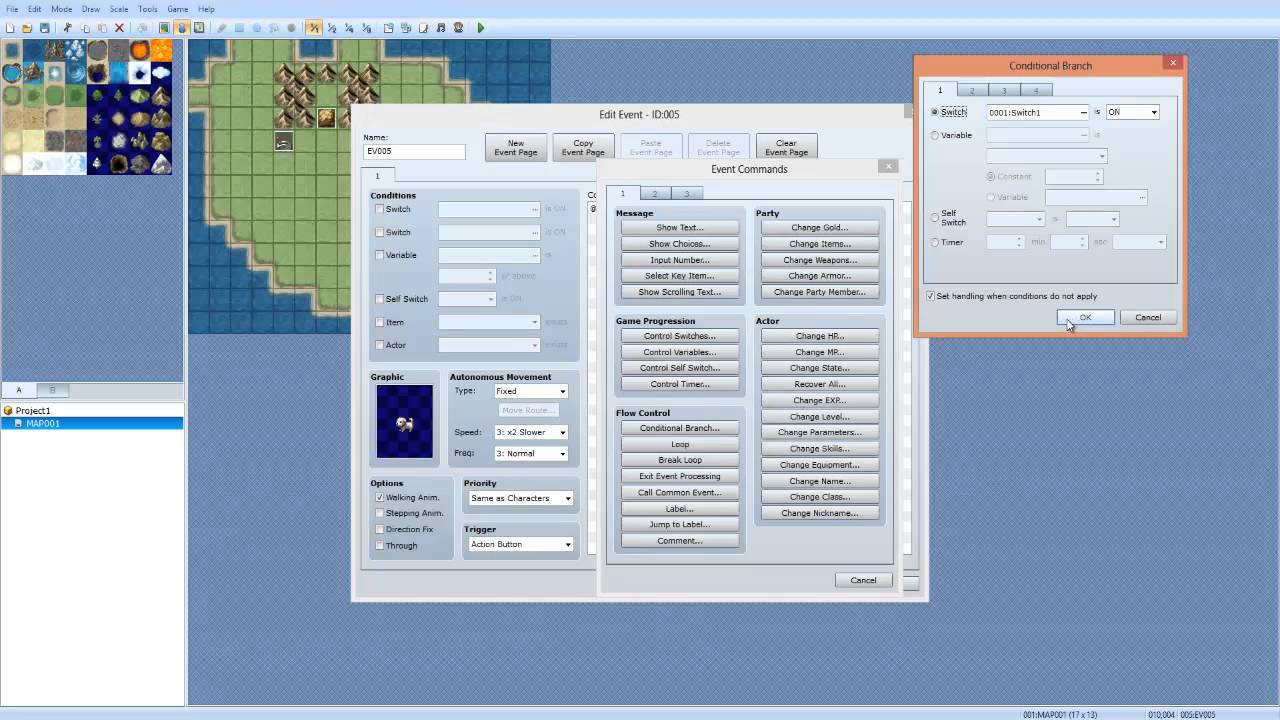
Task: Click Control Switches... command
Action: [680, 336]
